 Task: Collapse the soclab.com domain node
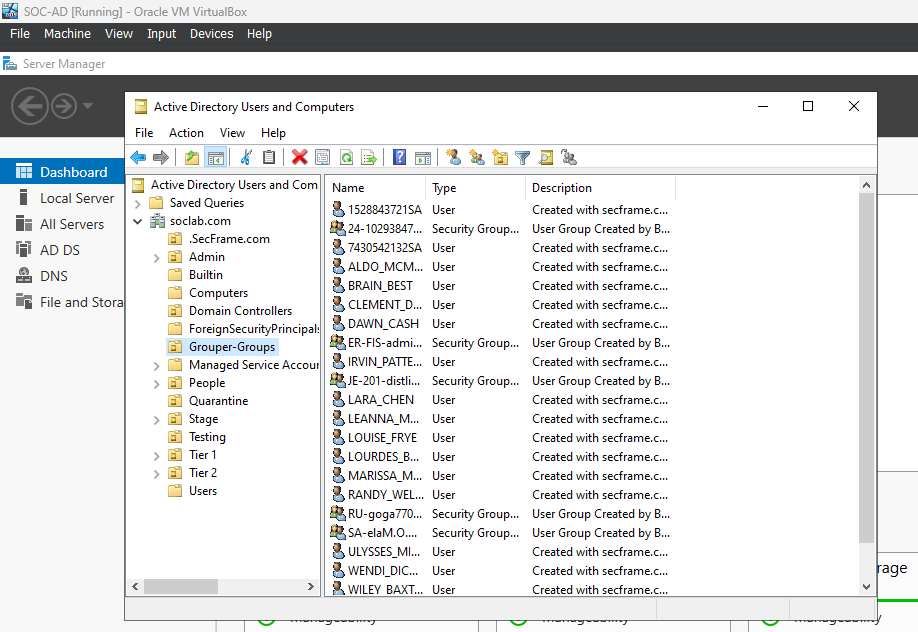(x=138, y=221)
